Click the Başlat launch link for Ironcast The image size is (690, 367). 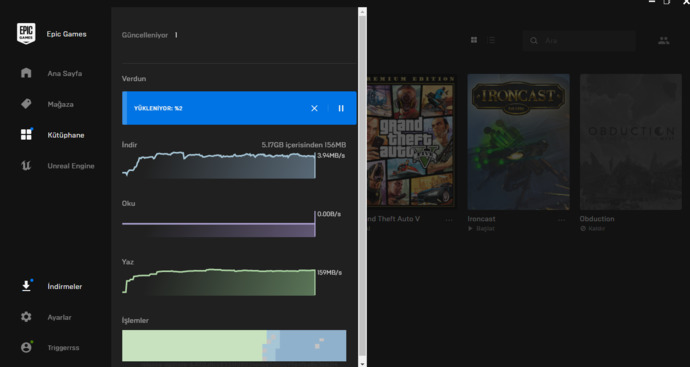(481, 228)
